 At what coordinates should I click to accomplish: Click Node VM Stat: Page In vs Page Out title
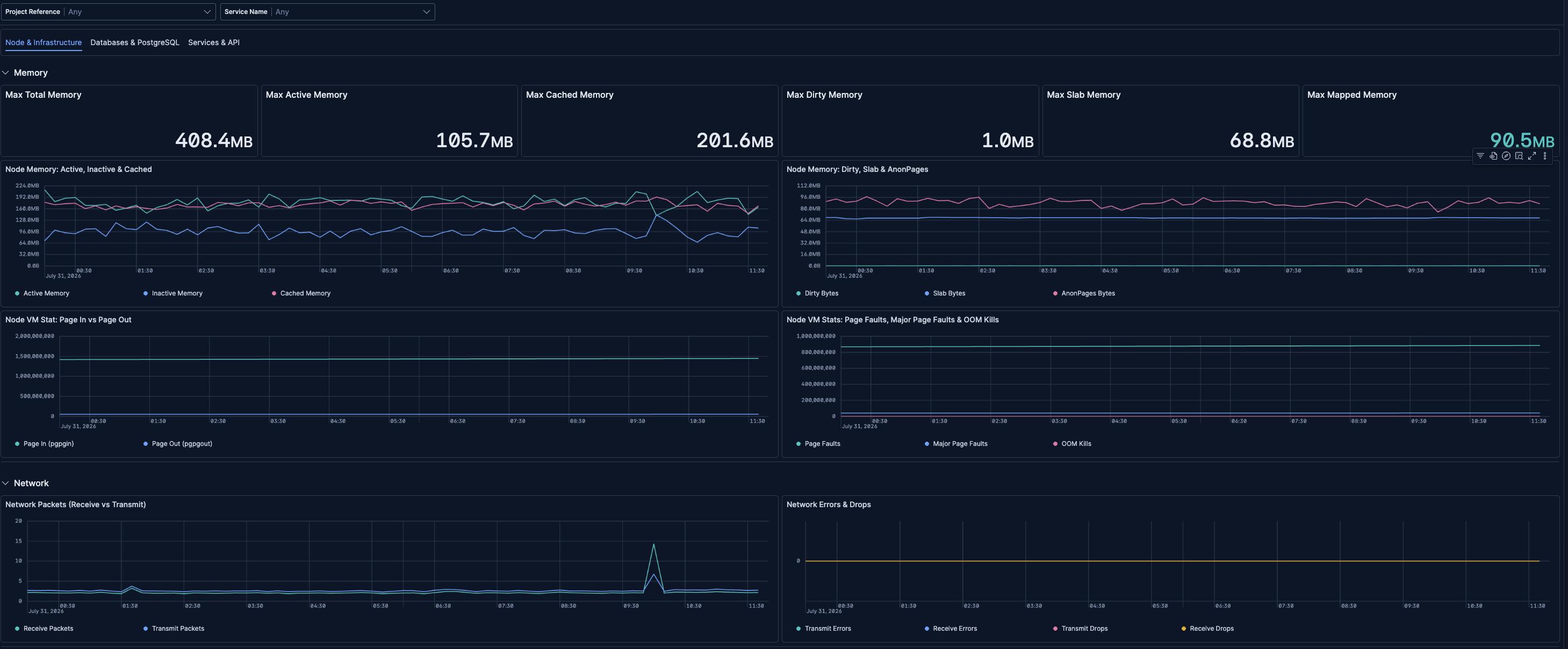[68, 320]
